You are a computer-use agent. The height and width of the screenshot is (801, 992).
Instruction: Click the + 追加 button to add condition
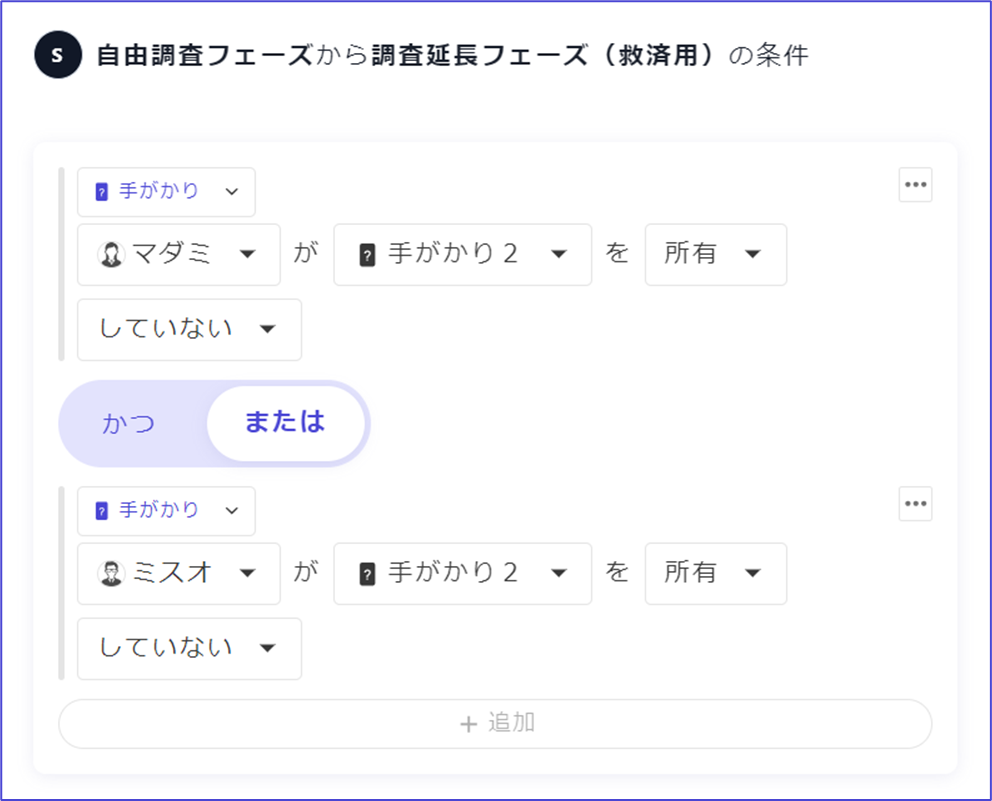pos(495,723)
